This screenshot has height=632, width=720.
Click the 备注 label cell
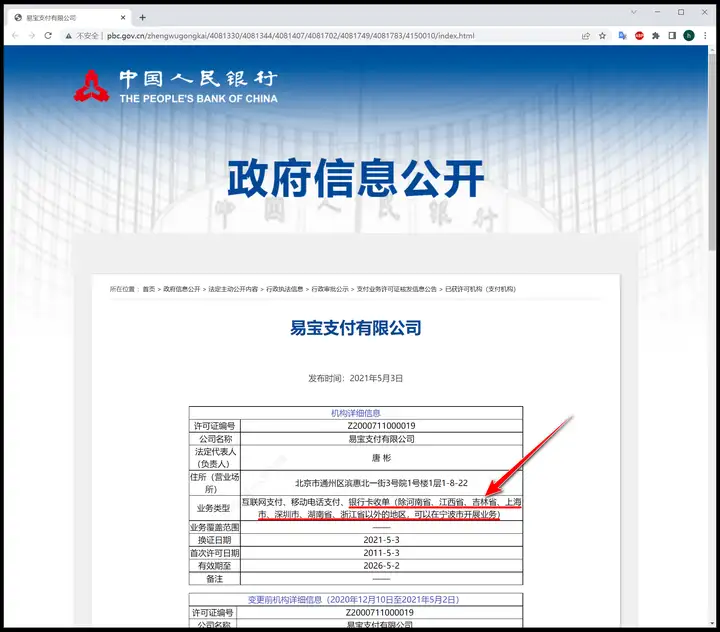coord(214,579)
